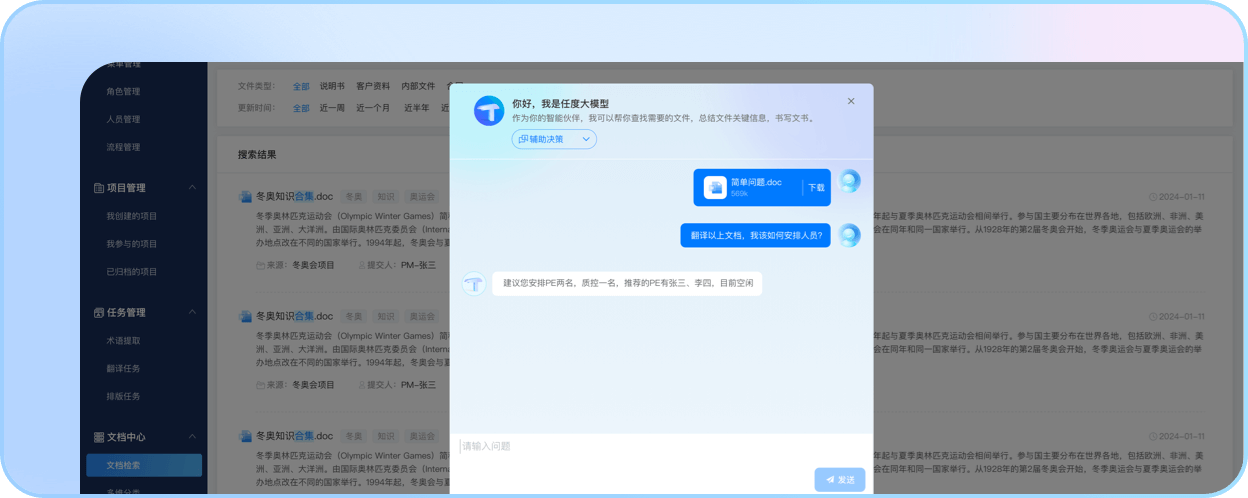Click the 任度大模型 logo in chat header
The width and height of the screenshot is (1248, 498).
[x=489, y=111]
